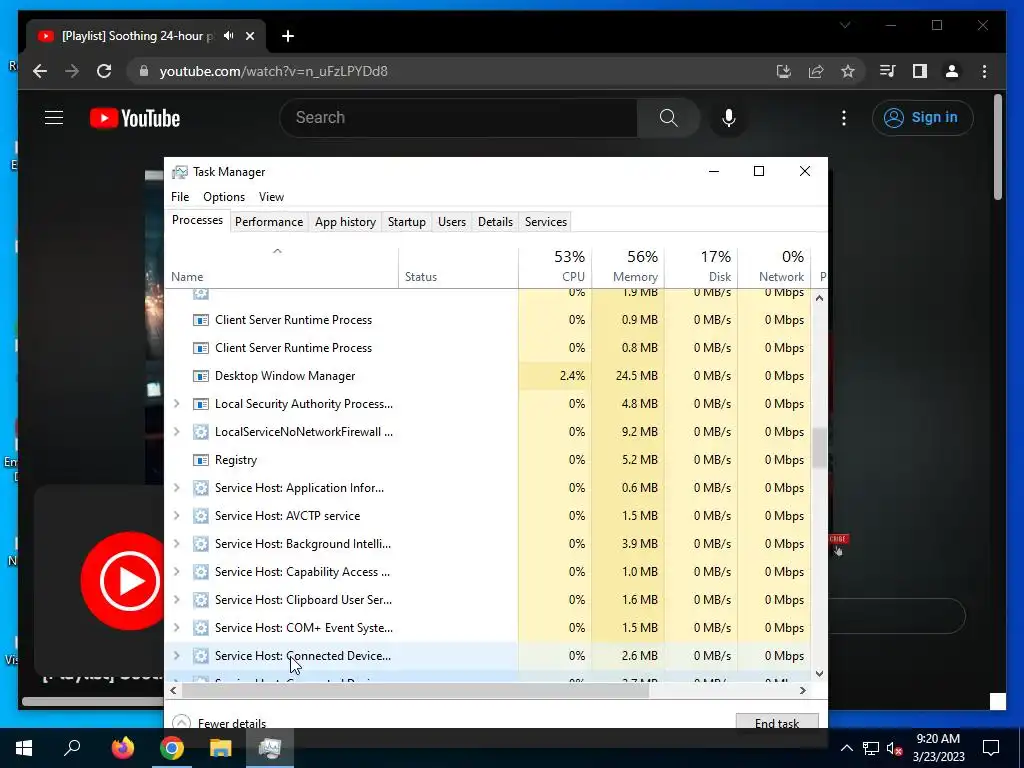1024x768 pixels.
Task: Go back using Chrome's back arrow
Action: coord(40,71)
